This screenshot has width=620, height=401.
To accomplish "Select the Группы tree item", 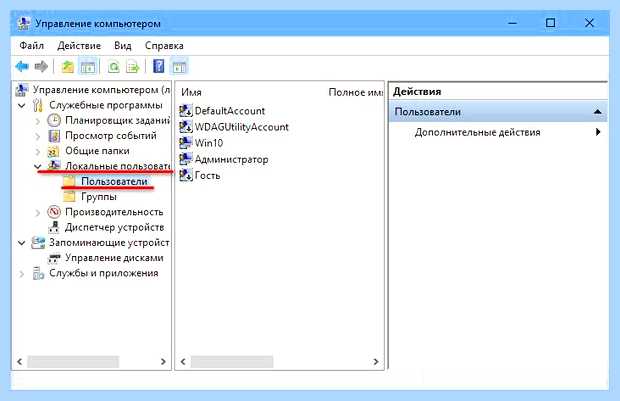I will (99, 197).
